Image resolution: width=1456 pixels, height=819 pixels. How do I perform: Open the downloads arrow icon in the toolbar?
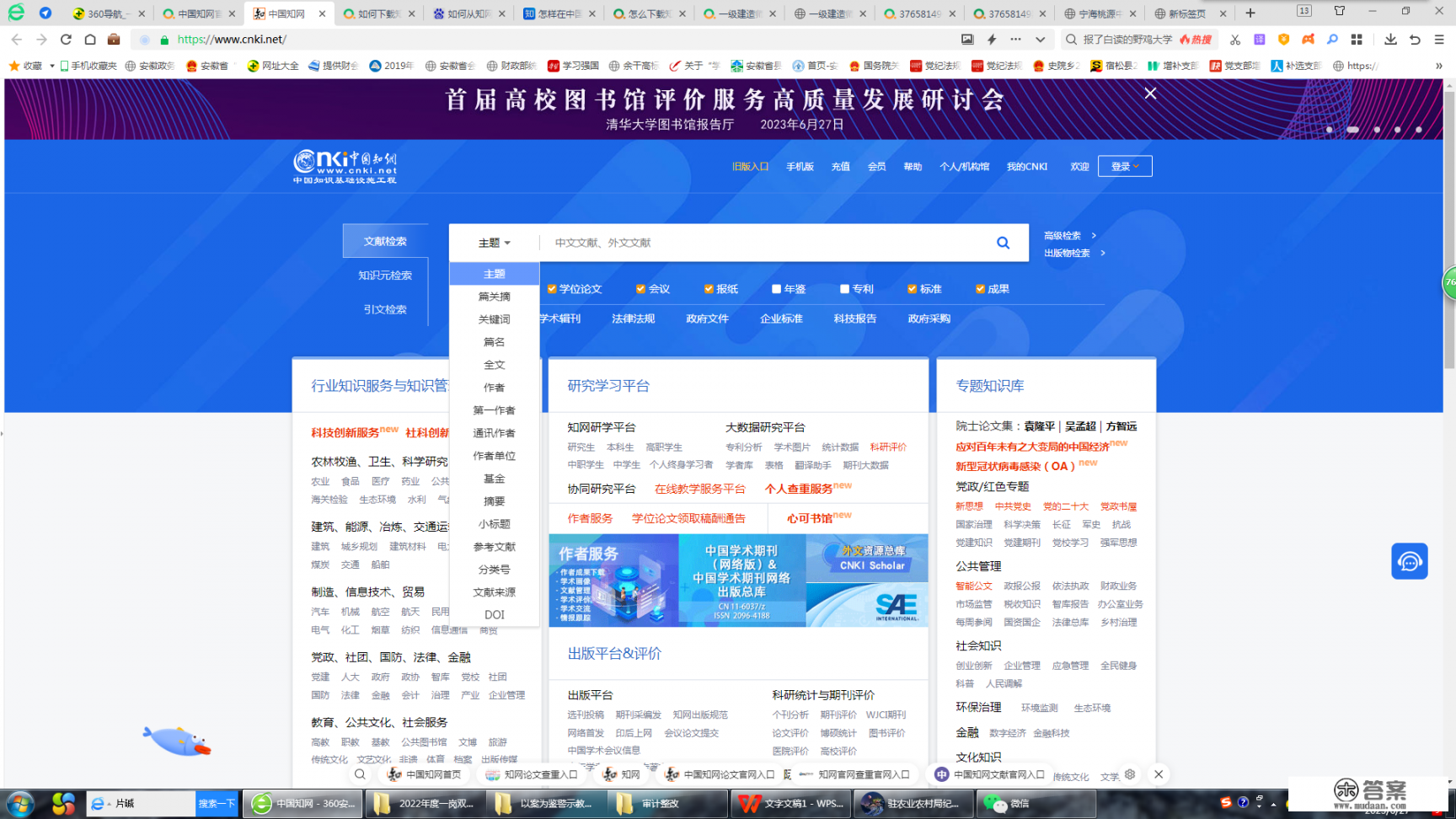pyautogui.click(x=1390, y=40)
